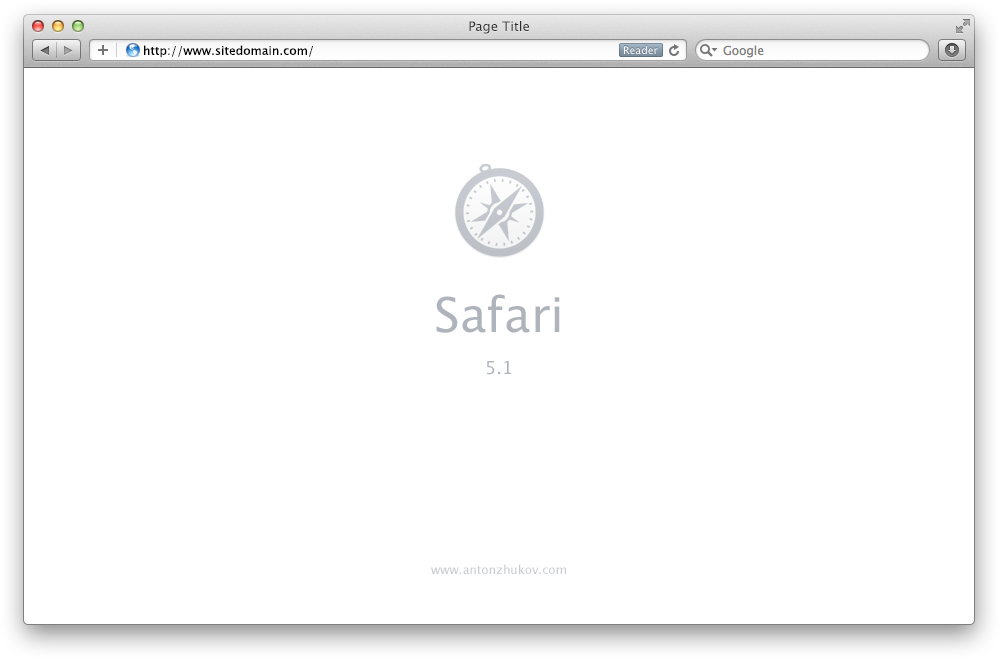The width and height of the screenshot is (1000, 660).
Task: Click the large Safari heading text
Action: (x=498, y=314)
